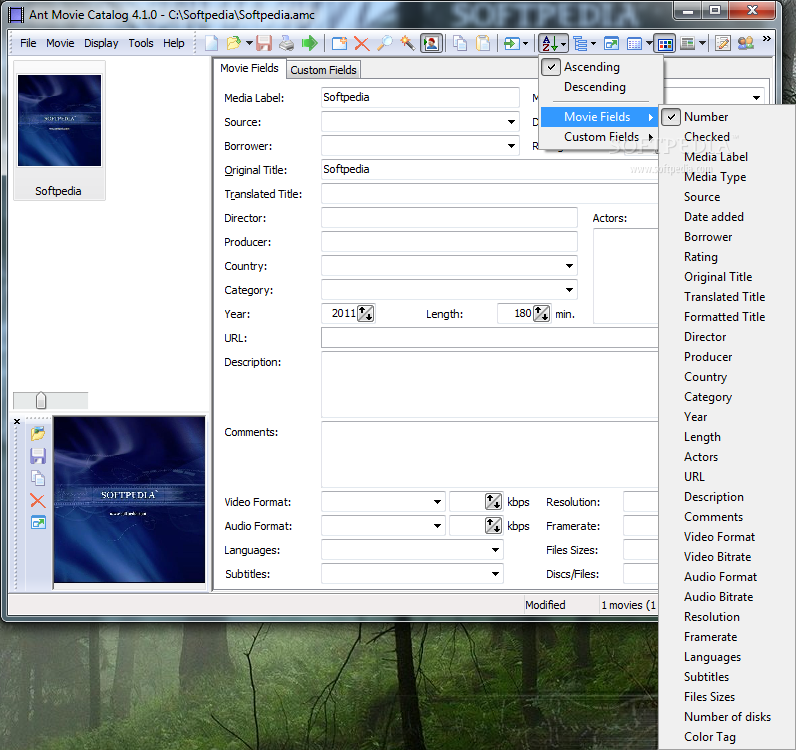Click the Year spinner arrows
The width and height of the screenshot is (796, 750).
(366, 313)
